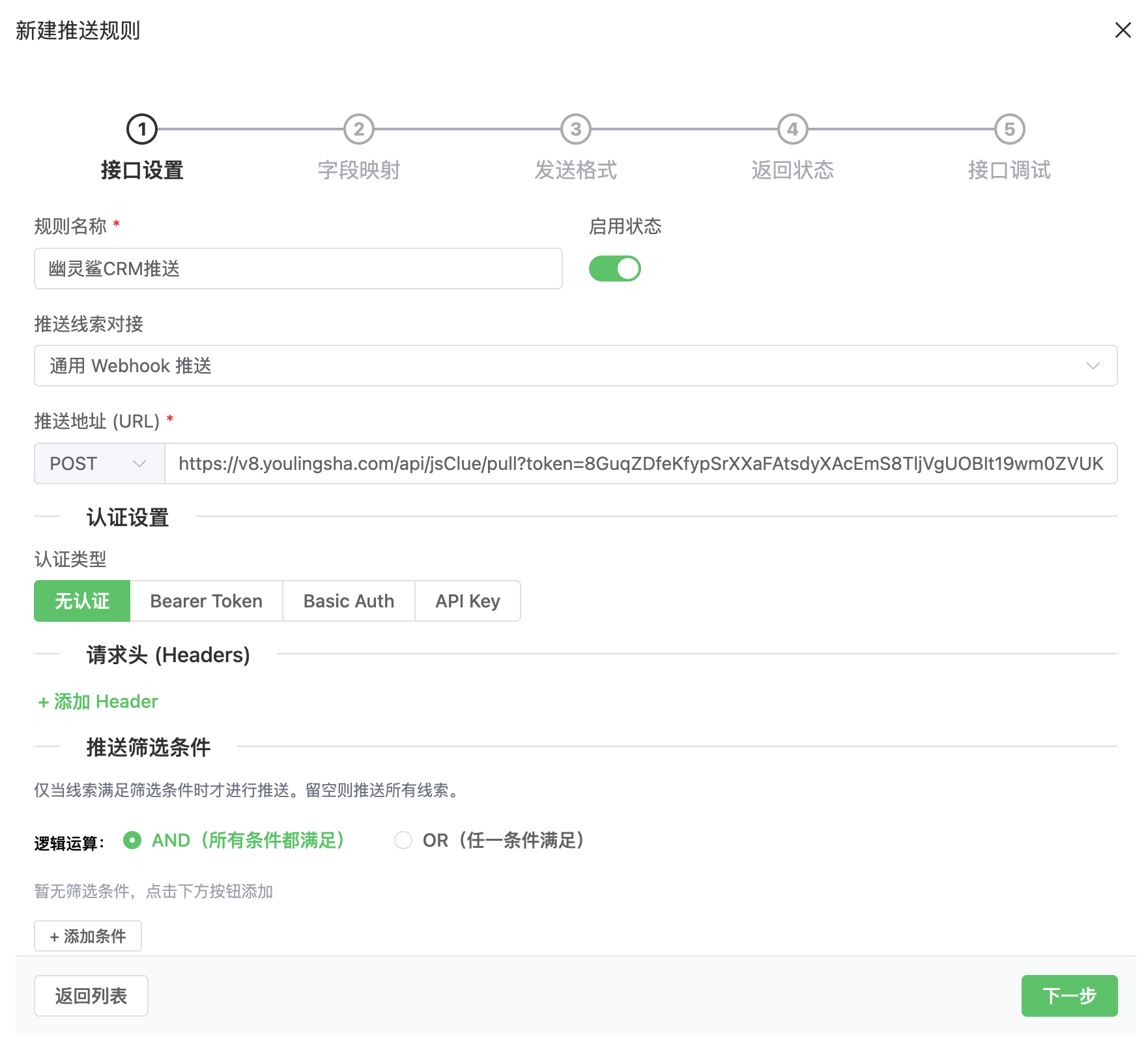Image resolution: width=1148 pixels, height=1048 pixels.
Task: Click 下一步 to proceed
Action: click(1069, 995)
